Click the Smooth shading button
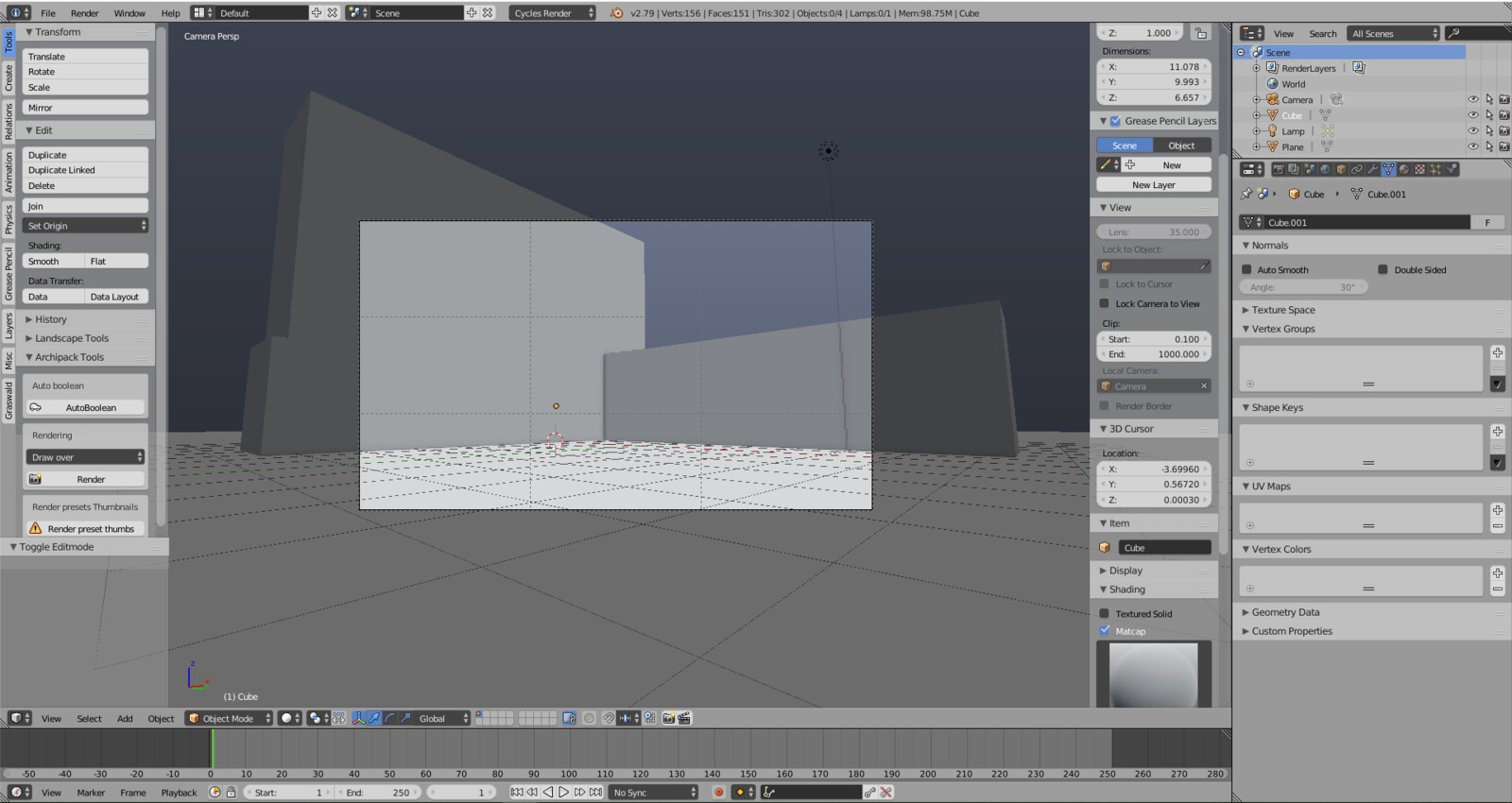The height and width of the screenshot is (803, 1512). pos(54,262)
